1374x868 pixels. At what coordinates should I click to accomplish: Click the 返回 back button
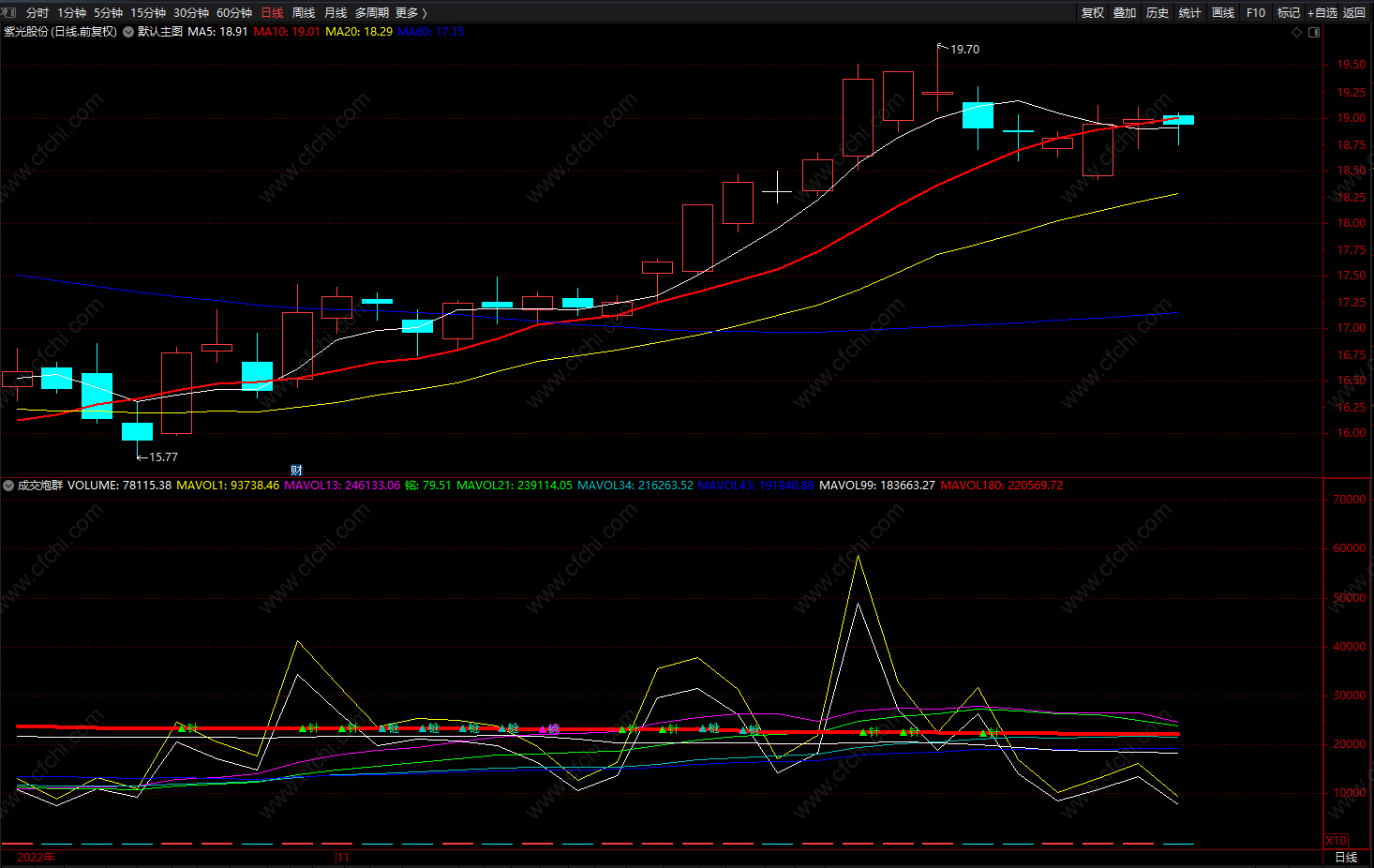pos(1354,13)
